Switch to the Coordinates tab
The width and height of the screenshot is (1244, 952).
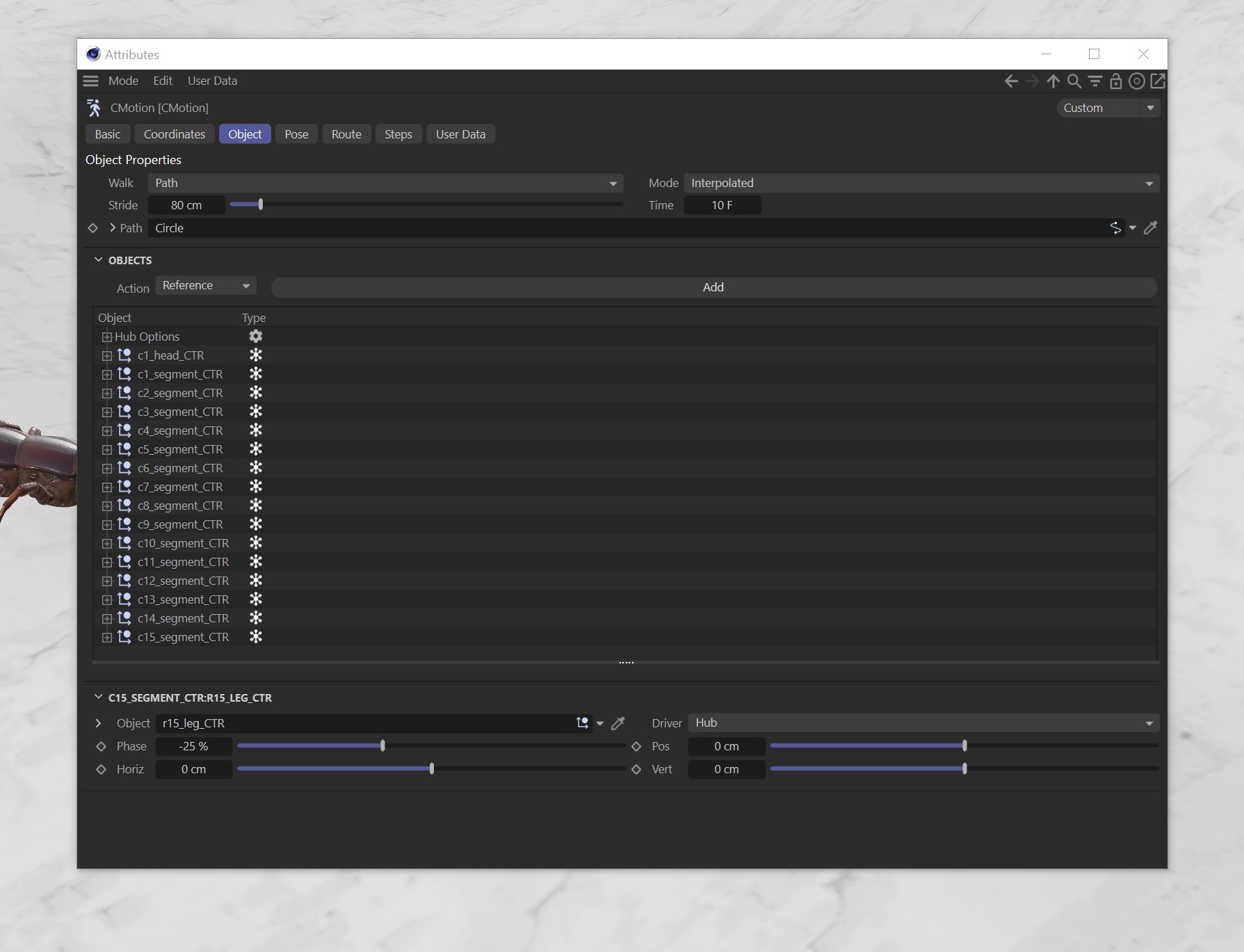tap(175, 134)
